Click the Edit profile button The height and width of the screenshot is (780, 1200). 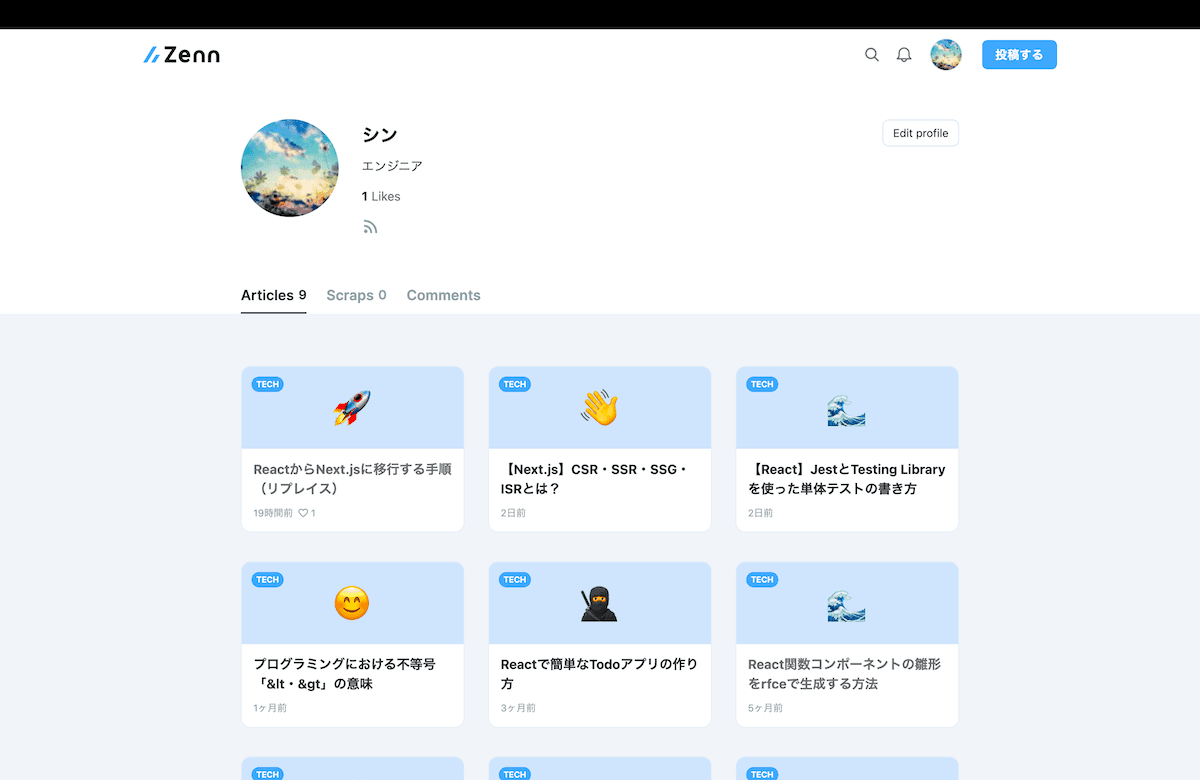[x=921, y=133]
